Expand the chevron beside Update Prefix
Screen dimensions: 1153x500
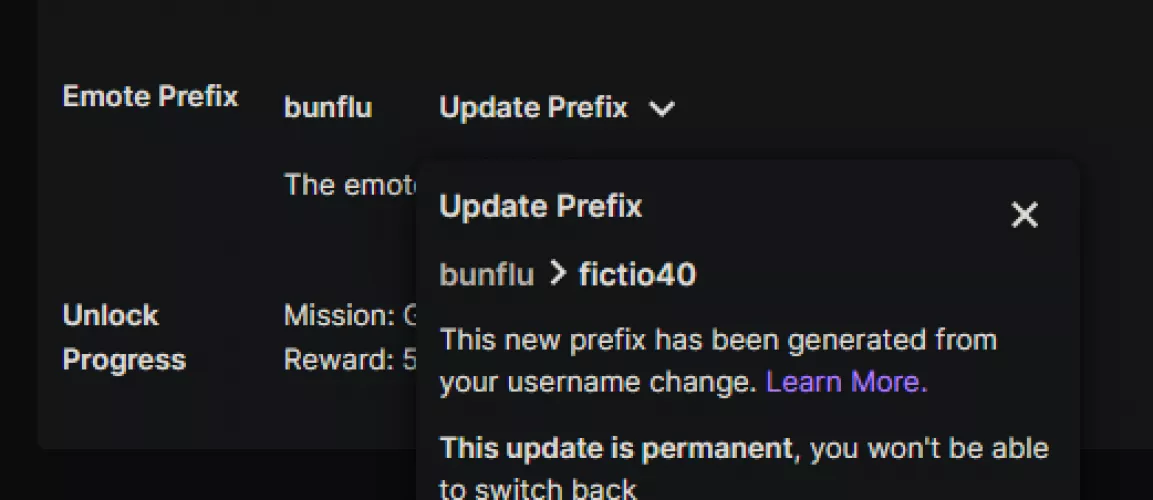point(662,108)
